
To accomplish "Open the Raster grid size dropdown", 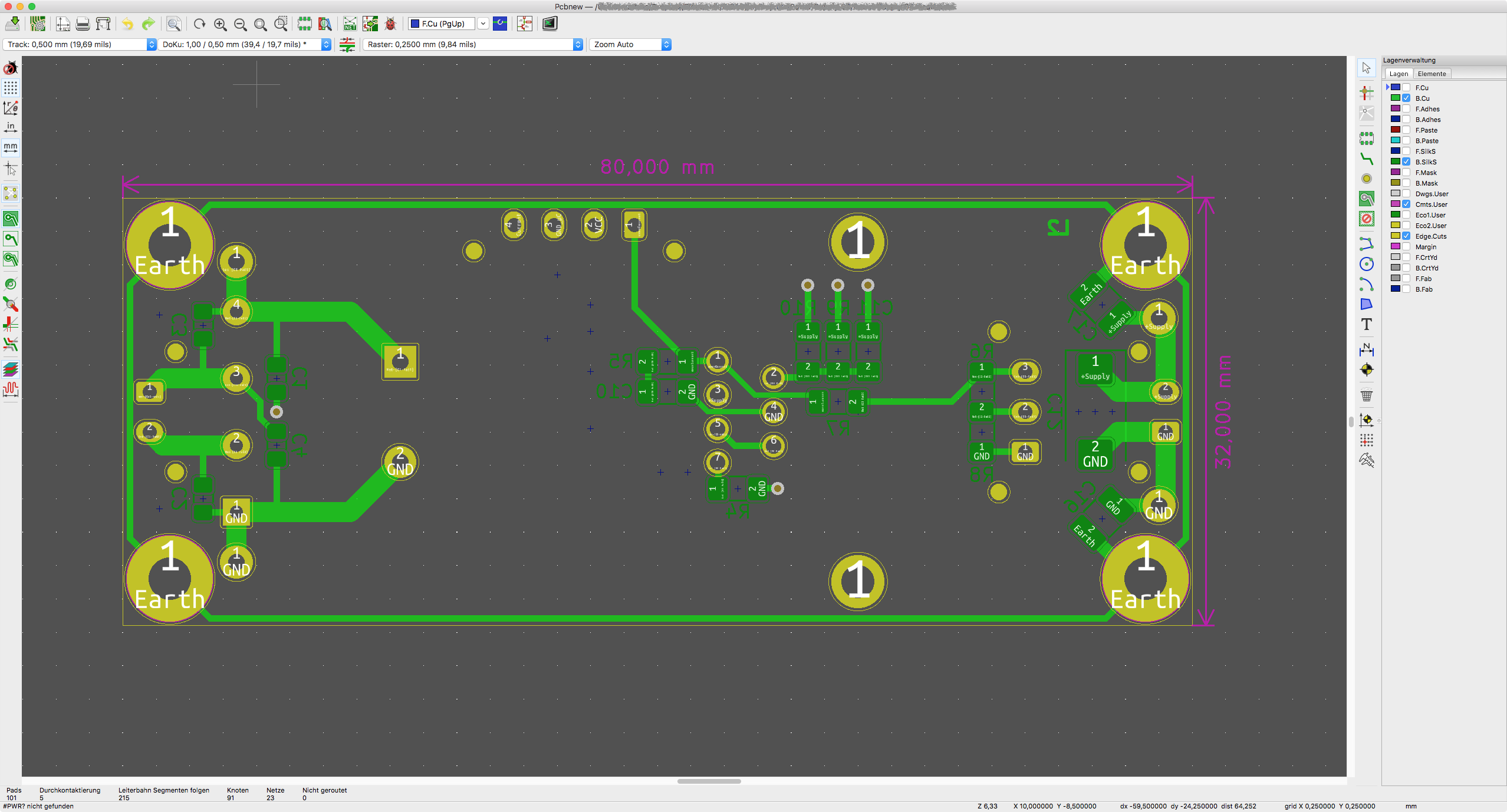I will coord(473,44).
